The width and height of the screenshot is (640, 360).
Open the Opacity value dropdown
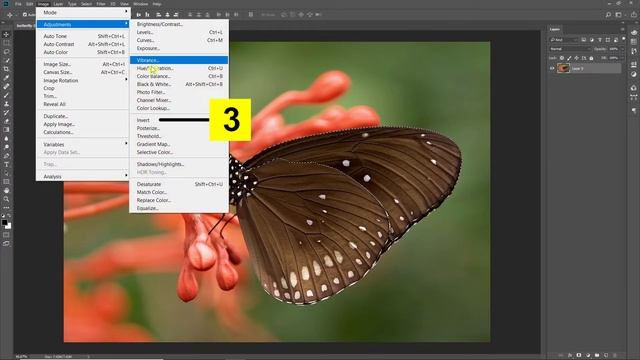pyautogui.click(x=621, y=49)
